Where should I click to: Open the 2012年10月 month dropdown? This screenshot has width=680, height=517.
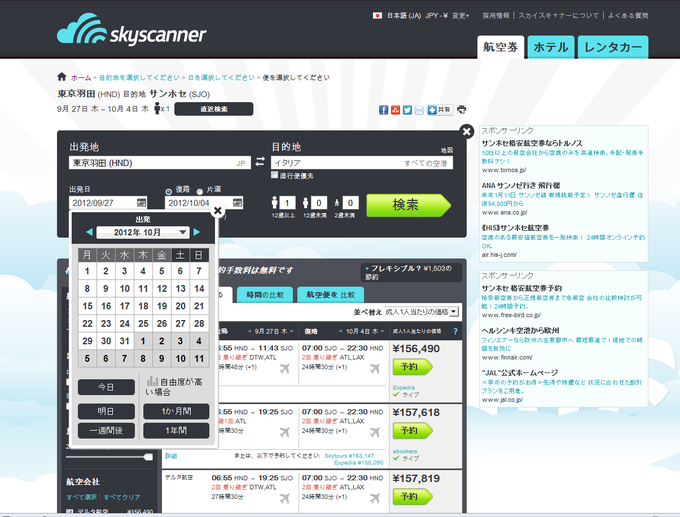[x=143, y=232]
